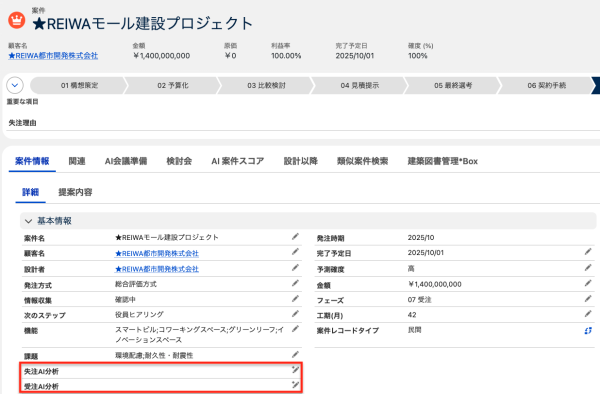Edit the 課題 field pencil icon
Image resolution: width=600 pixels, height=394 pixels.
295,355
